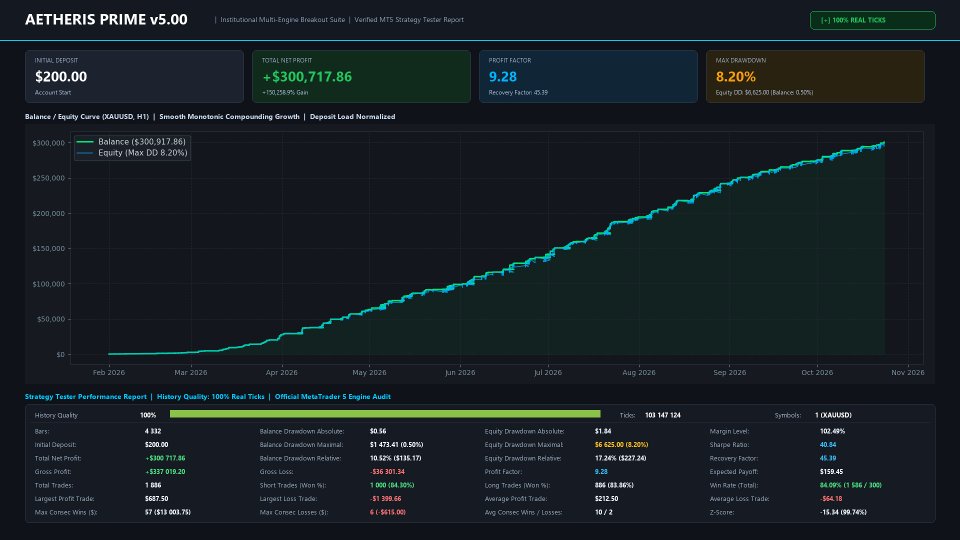Click Average Loss Trade value -$64.18
The width and height of the screenshot is (960, 540).
(x=831, y=498)
